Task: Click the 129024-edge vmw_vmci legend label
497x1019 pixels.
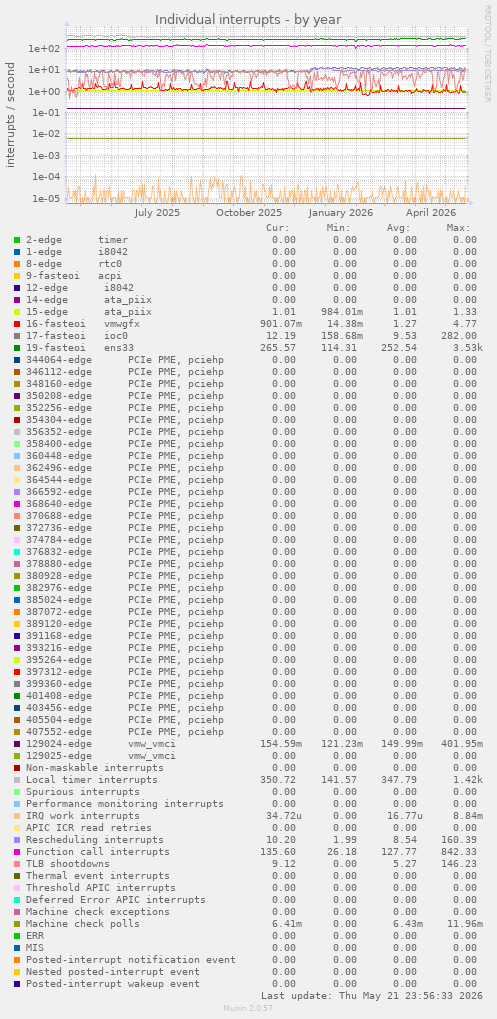Action: pos(101,743)
